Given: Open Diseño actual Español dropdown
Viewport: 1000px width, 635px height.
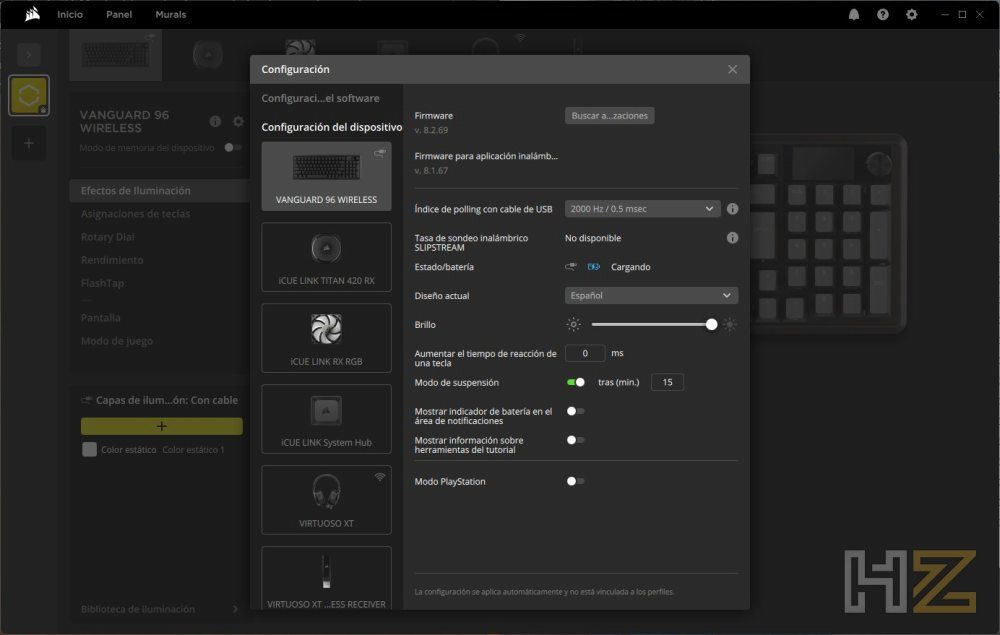Looking at the screenshot, I should [651, 295].
